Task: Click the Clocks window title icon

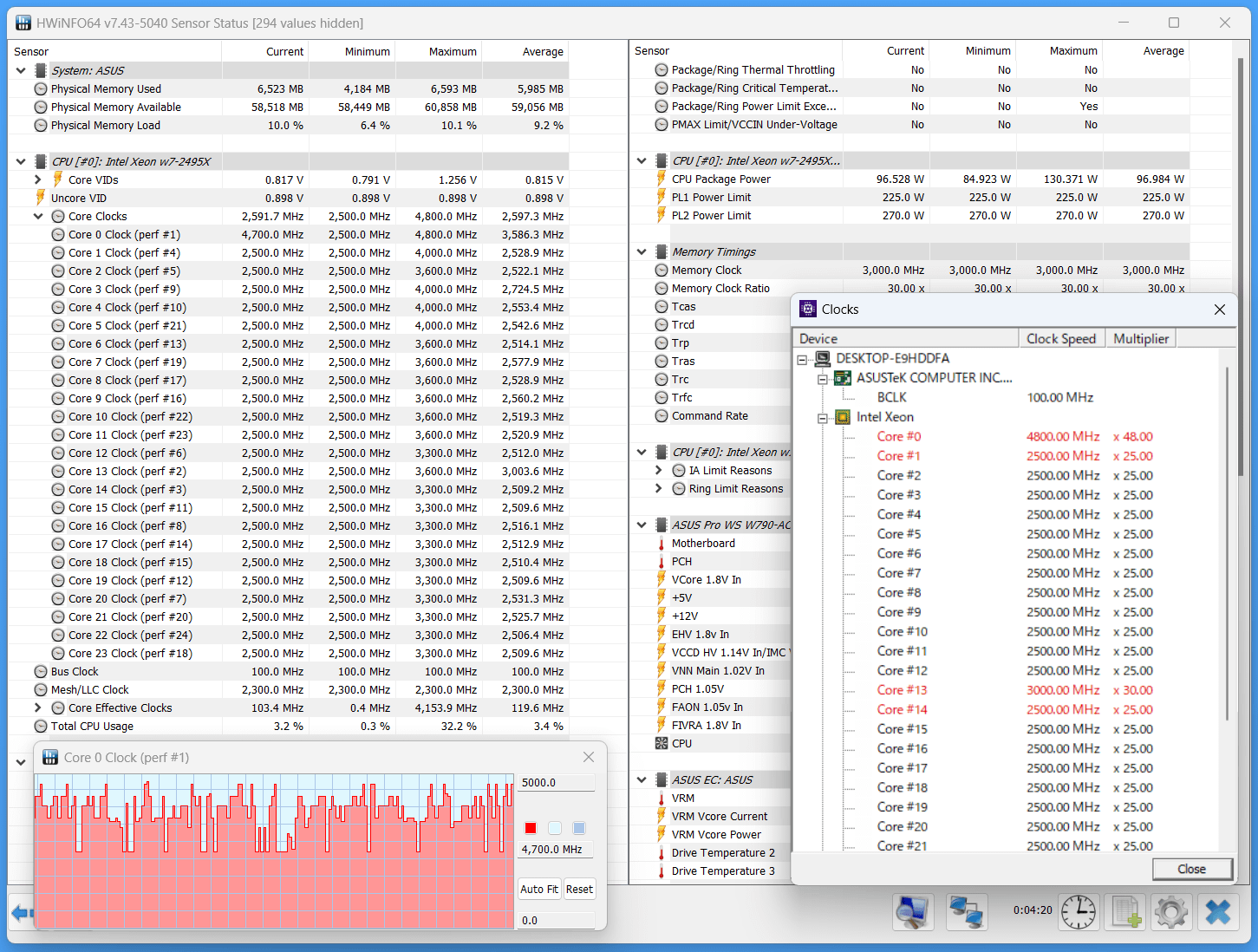Action: pos(808,310)
